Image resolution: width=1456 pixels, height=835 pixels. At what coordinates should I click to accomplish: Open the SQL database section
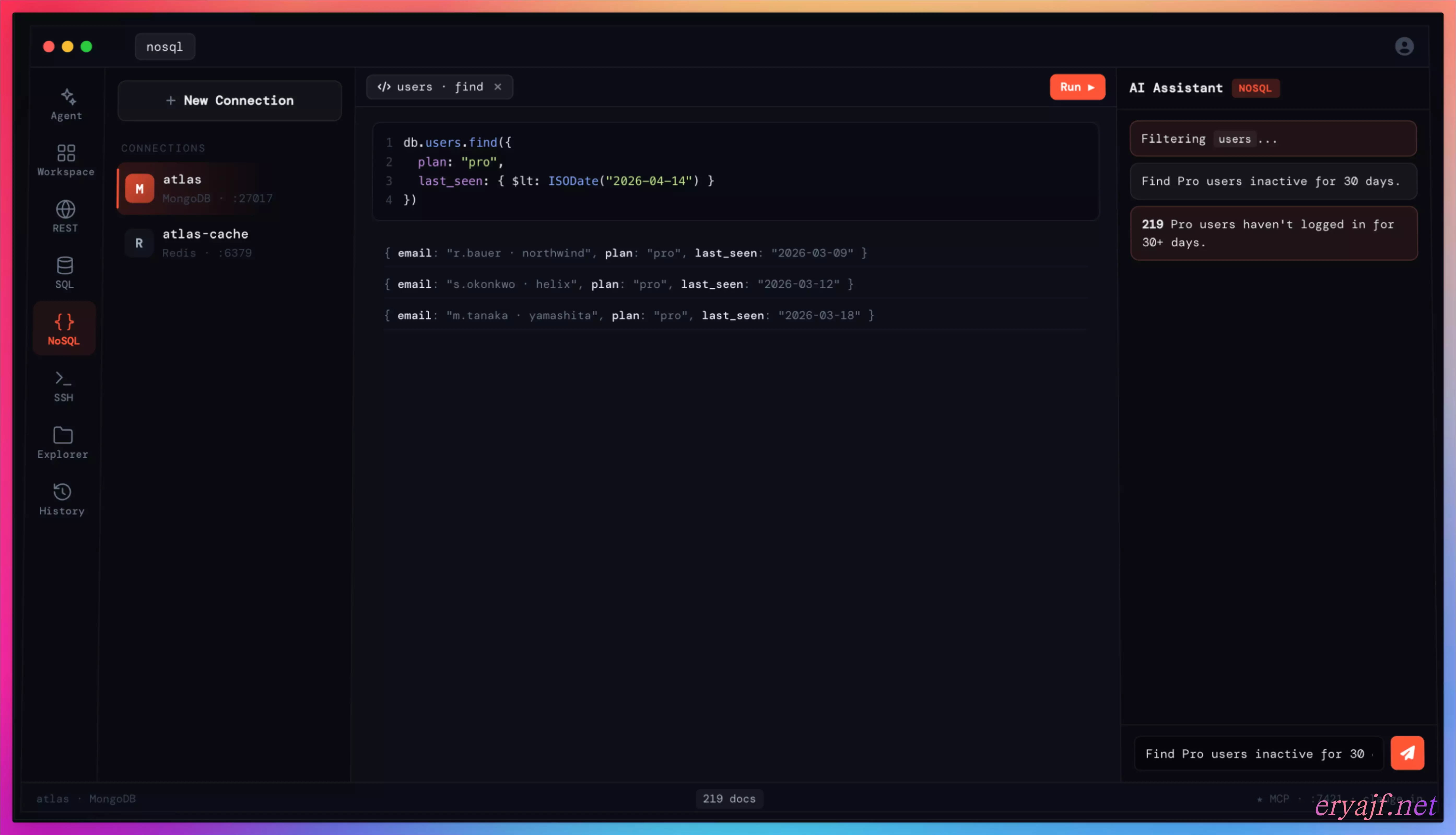(65, 272)
